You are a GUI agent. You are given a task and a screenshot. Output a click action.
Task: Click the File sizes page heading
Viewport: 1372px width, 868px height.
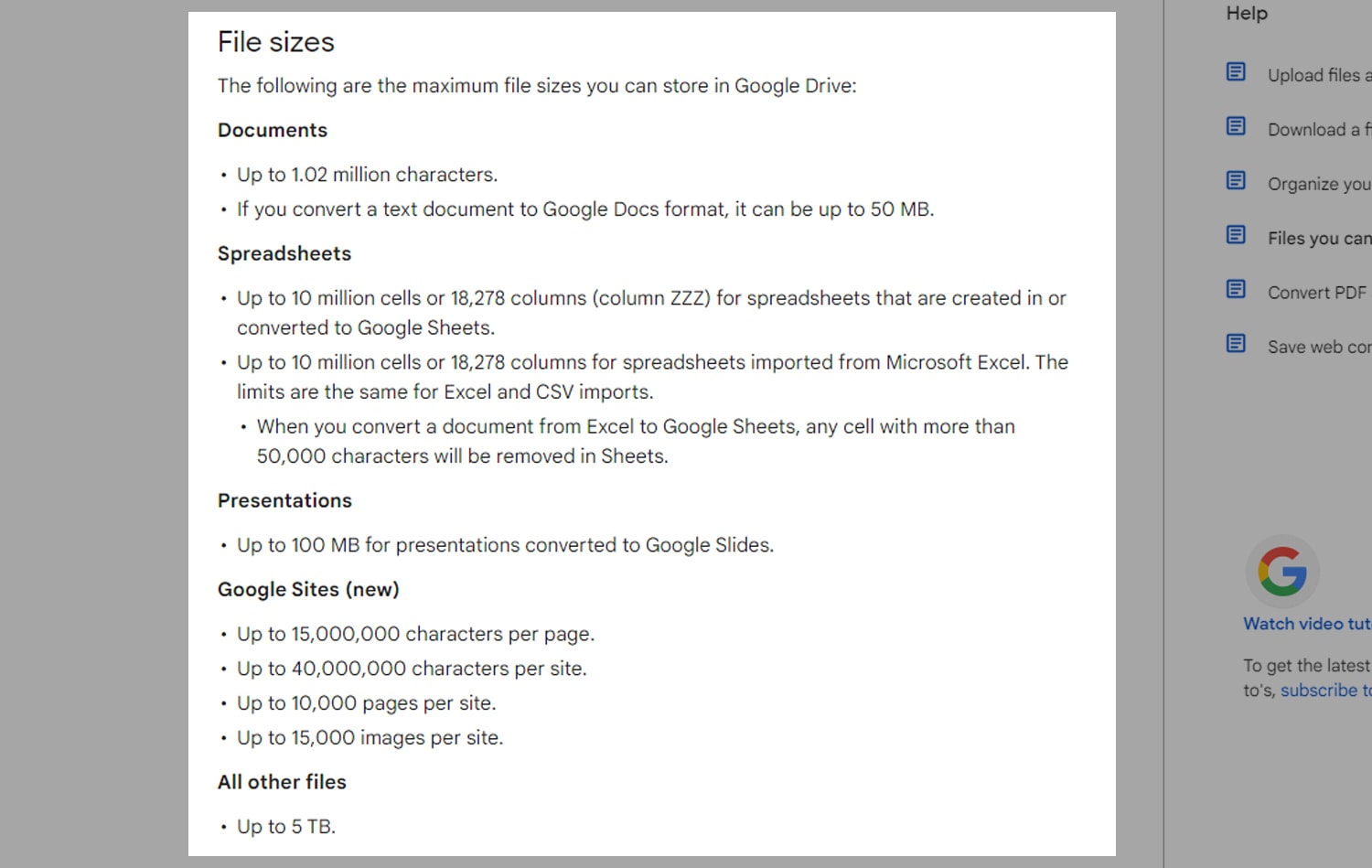coord(275,41)
